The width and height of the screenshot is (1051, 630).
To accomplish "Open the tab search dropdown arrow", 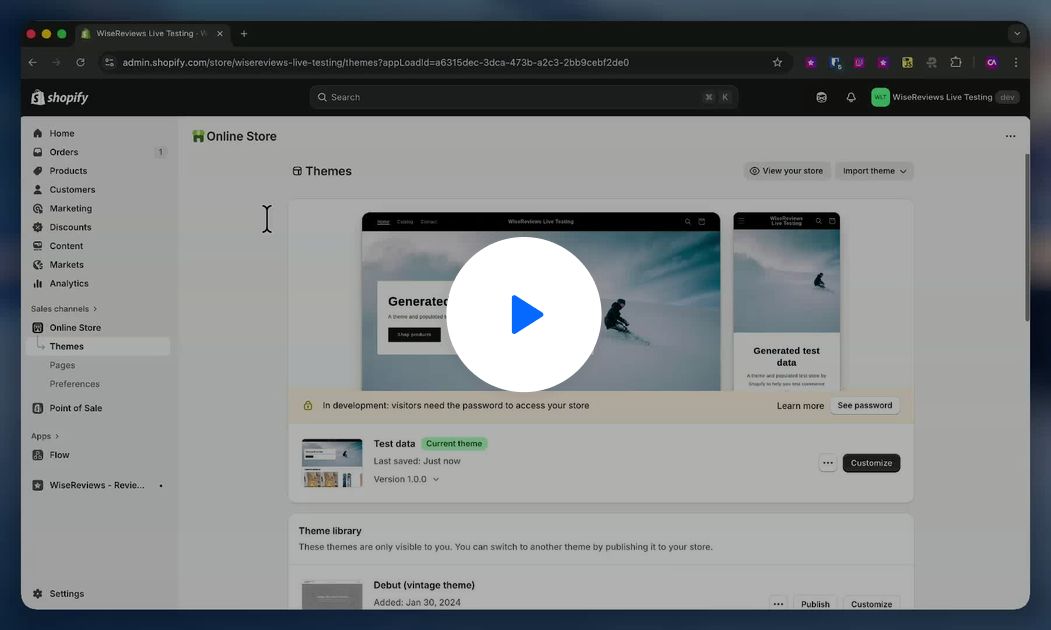I will click(x=1017, y=34).
